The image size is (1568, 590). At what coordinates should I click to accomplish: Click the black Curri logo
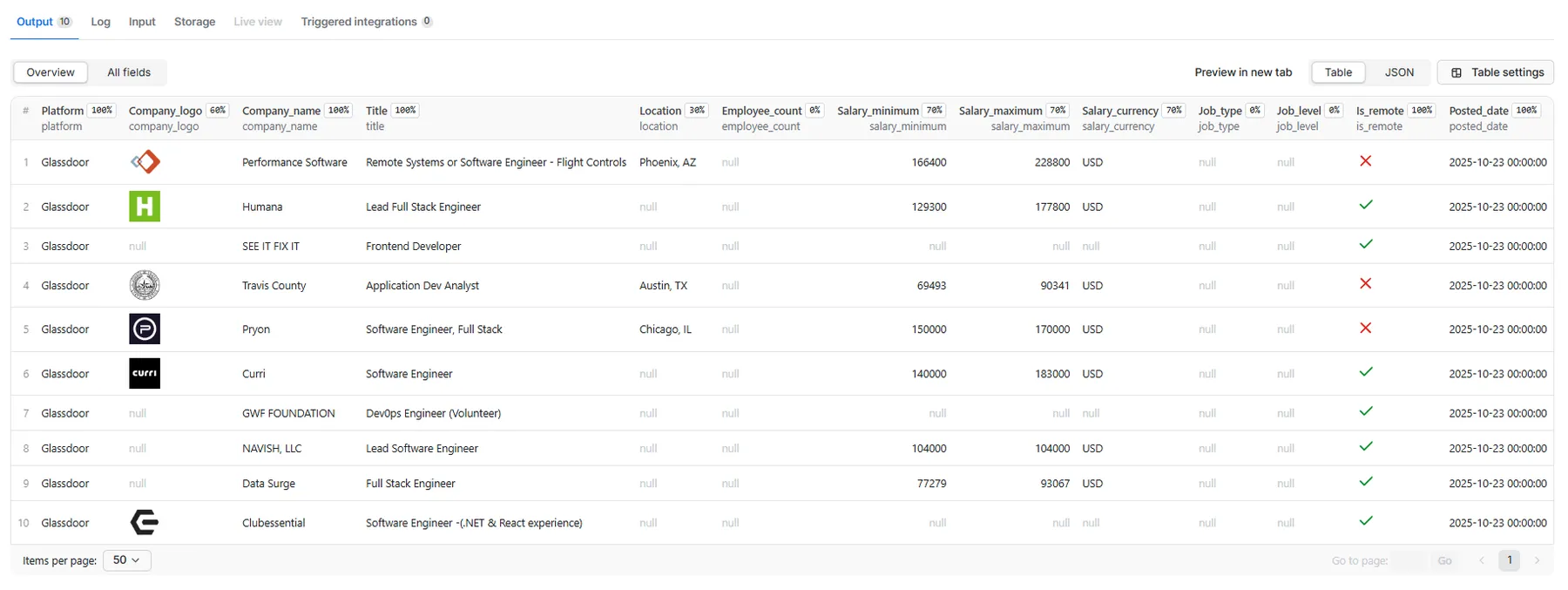tap(145, 373)
